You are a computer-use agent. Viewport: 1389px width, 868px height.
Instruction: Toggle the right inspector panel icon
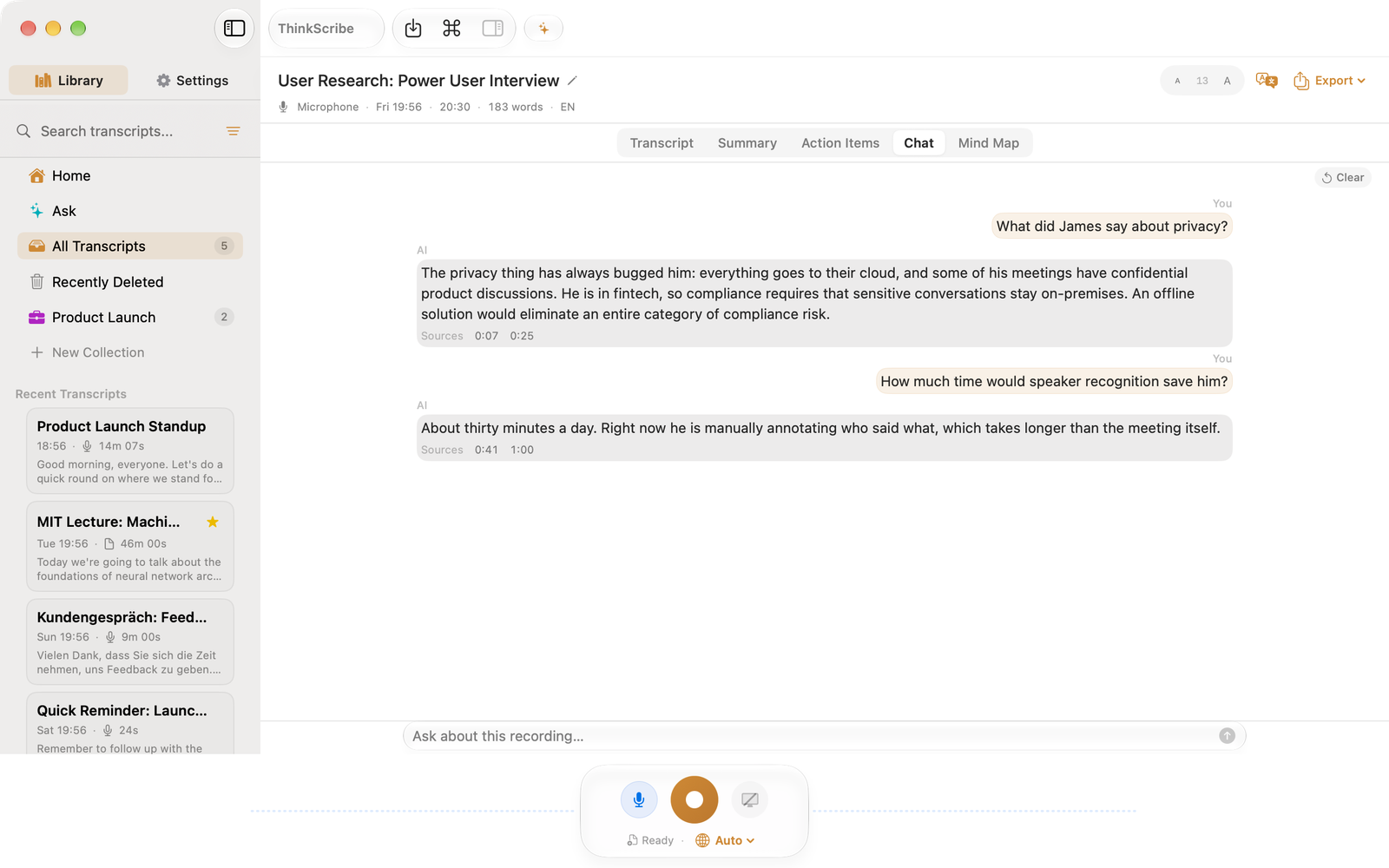pyautogui.click(x=492, y=29)
